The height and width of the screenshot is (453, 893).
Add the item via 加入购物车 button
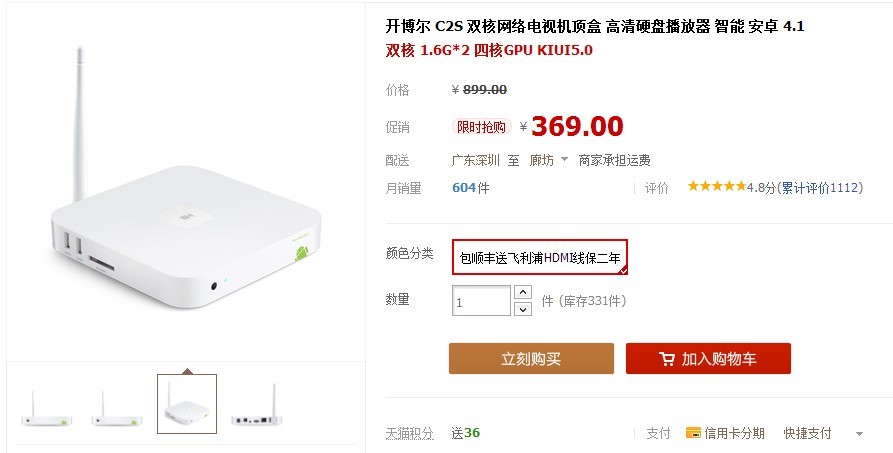click(x=708, y=358)
